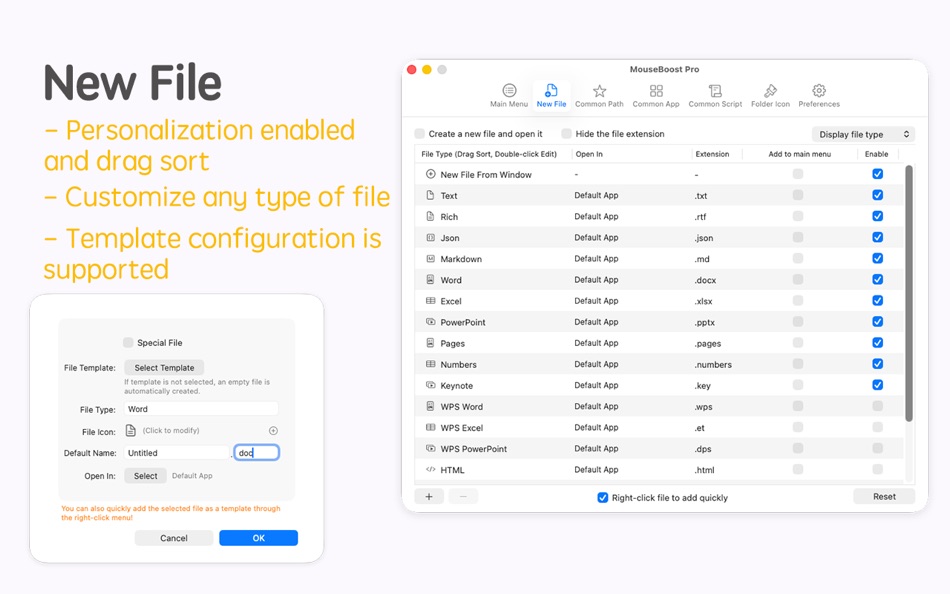
Task: Enable Create a new file and open it
Action: click(418, 133)
